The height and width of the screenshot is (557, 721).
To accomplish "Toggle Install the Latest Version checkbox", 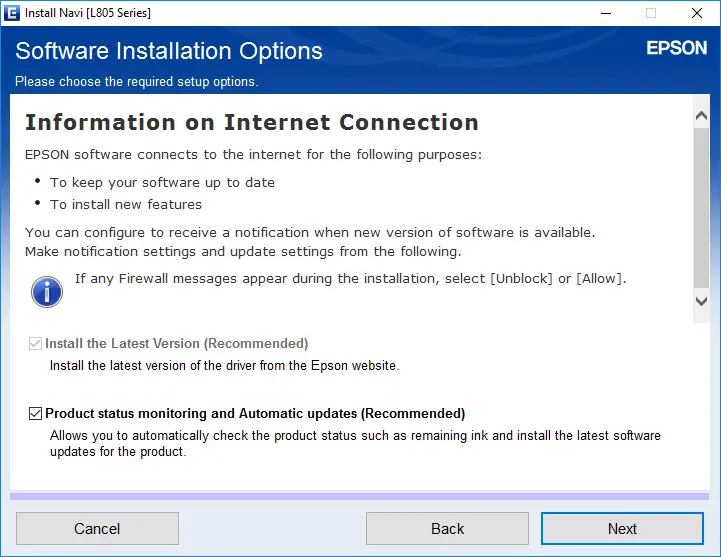I will pos(36,344).
